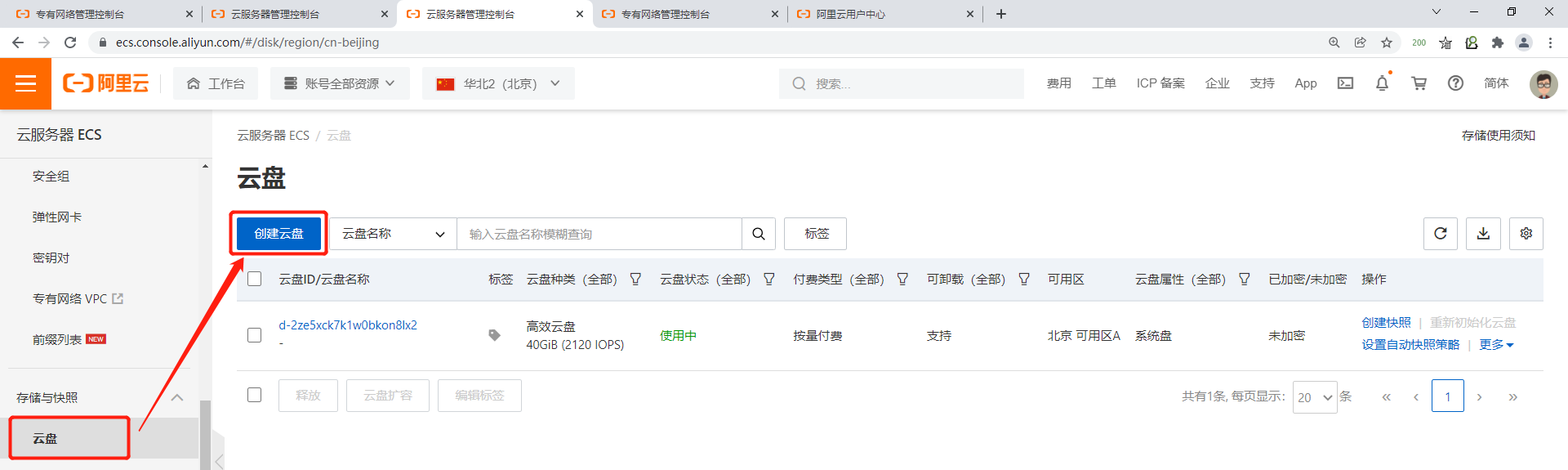
Task: Click the search magnifier button for disk query
Action: pos(759,234)
